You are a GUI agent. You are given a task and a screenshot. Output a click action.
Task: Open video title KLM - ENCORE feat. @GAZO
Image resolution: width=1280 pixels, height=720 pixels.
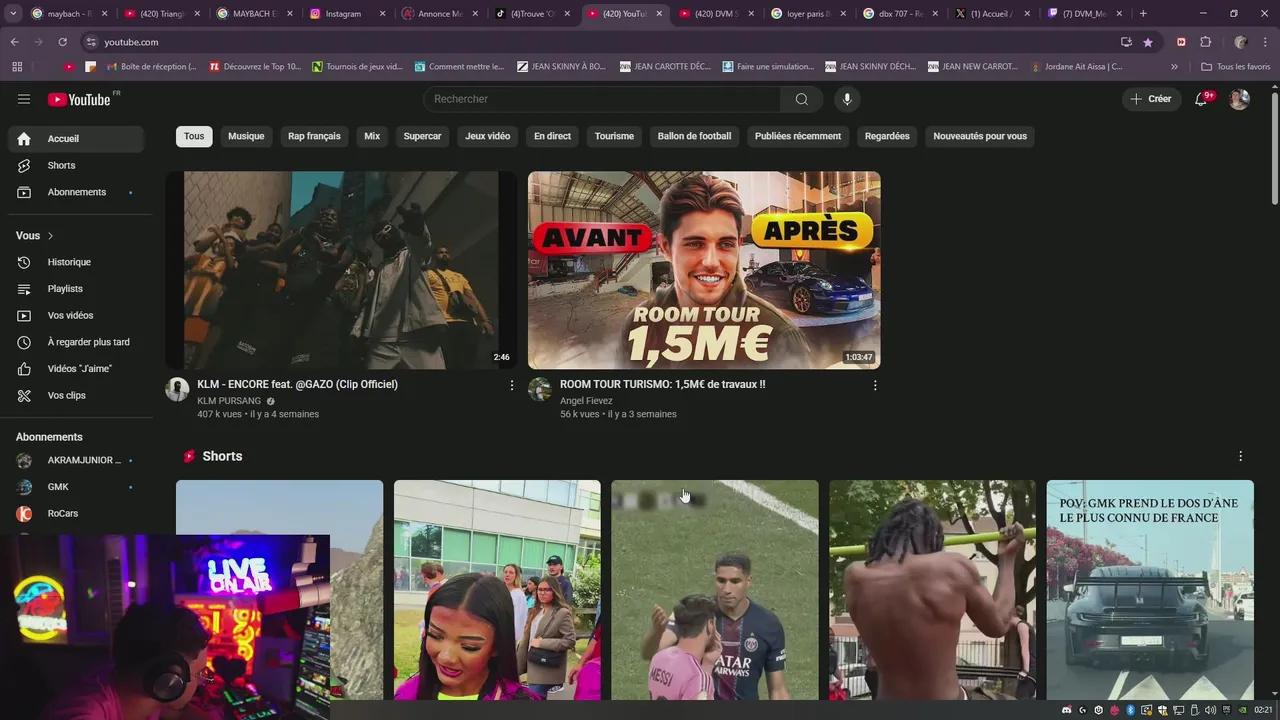297,384
